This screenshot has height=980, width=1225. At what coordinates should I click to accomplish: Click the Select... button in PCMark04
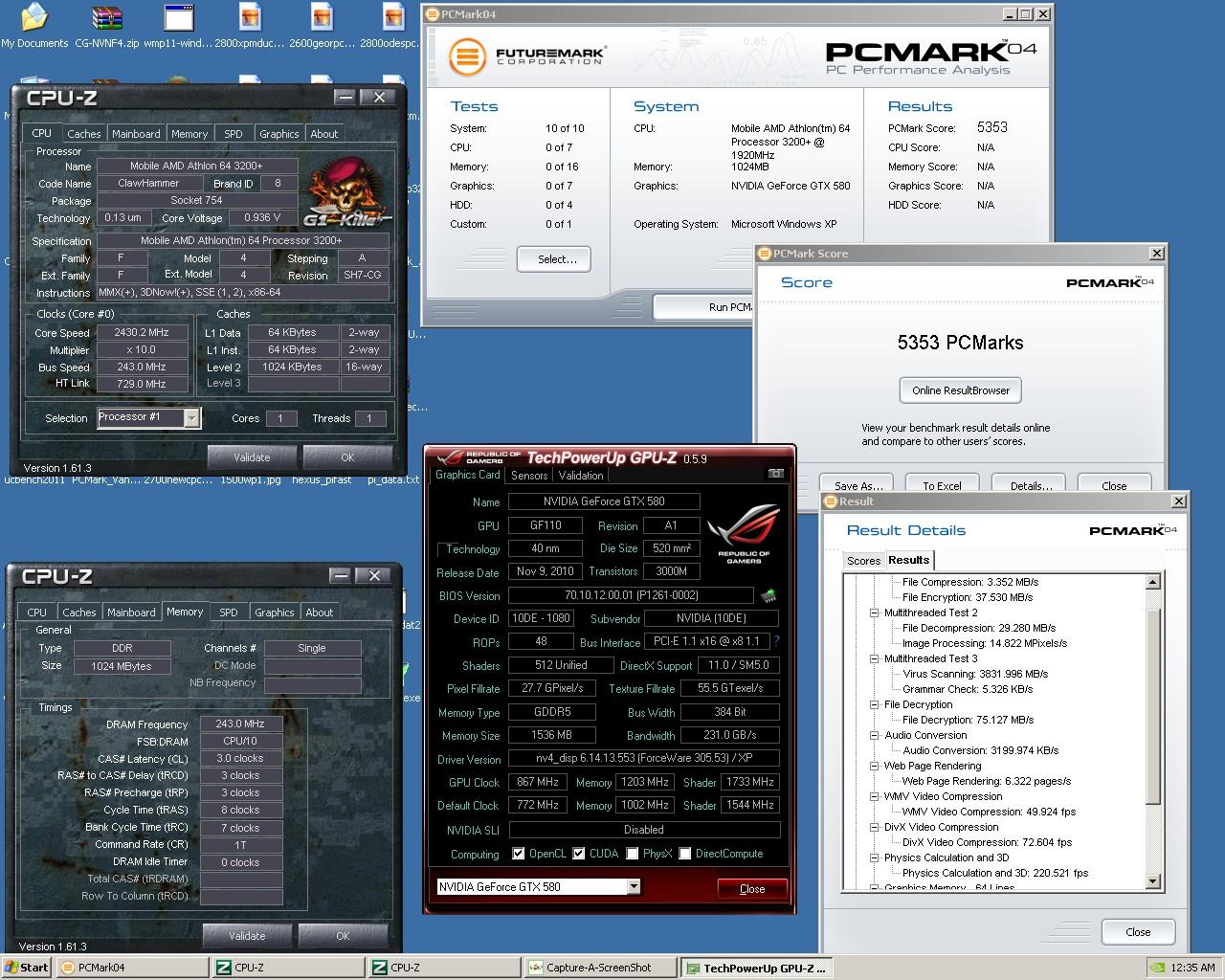pos(553,259)
